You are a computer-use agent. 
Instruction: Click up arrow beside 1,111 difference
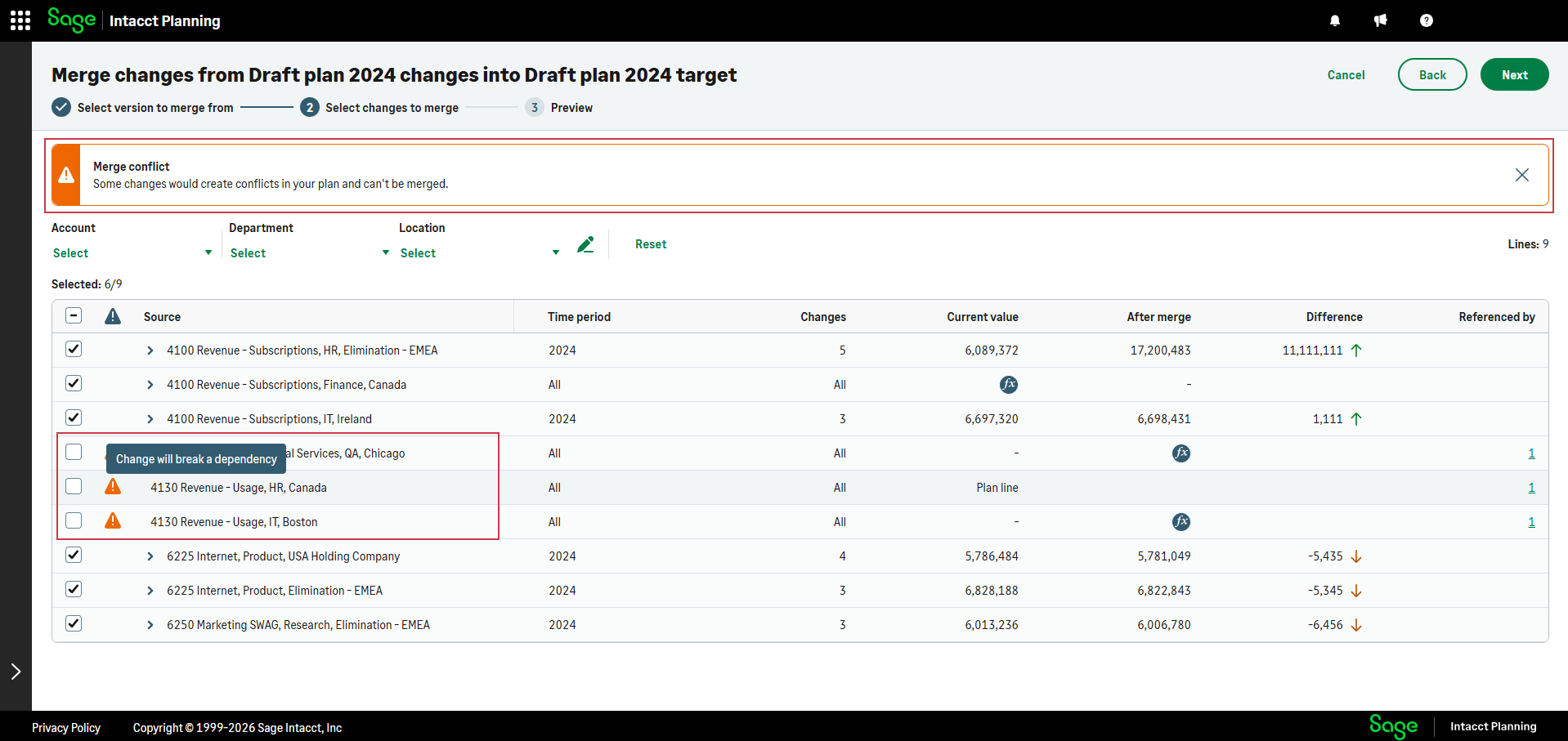(x=1356, y=419)
